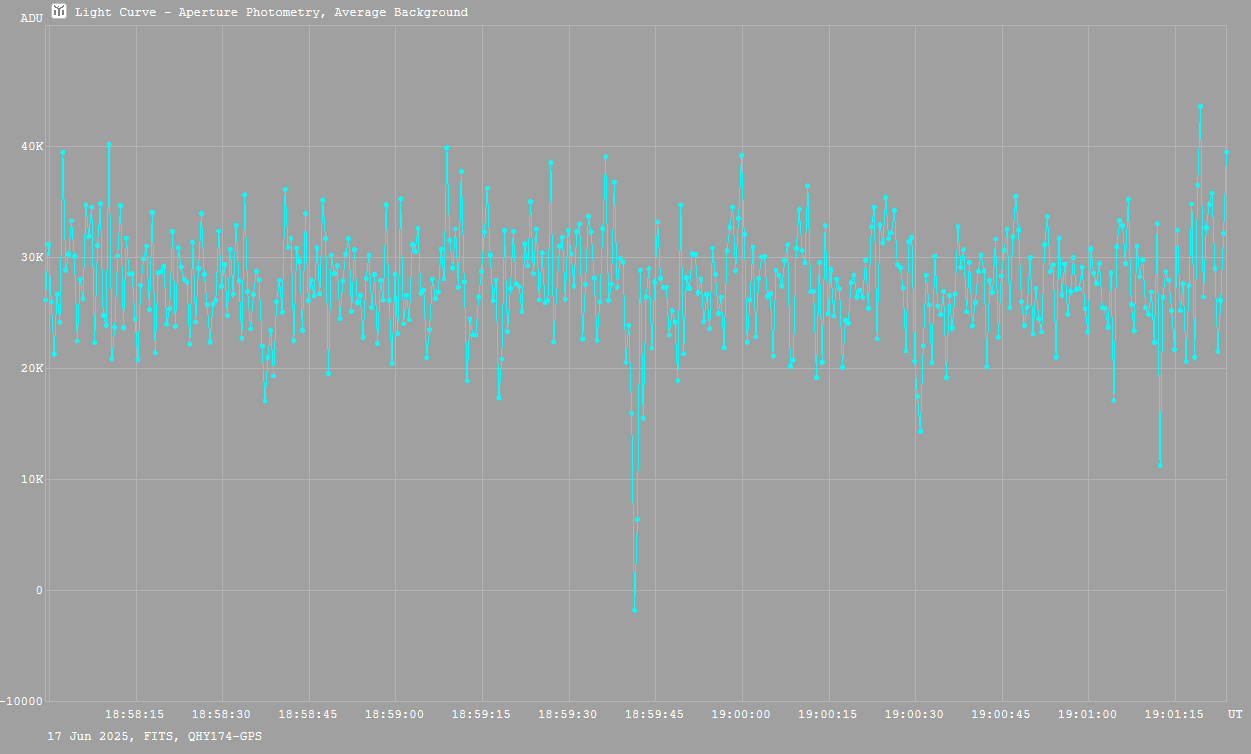The image size is (1251, 754).
Task: Click the 0 label on the Y axis
Action: [x=38, y=590]
